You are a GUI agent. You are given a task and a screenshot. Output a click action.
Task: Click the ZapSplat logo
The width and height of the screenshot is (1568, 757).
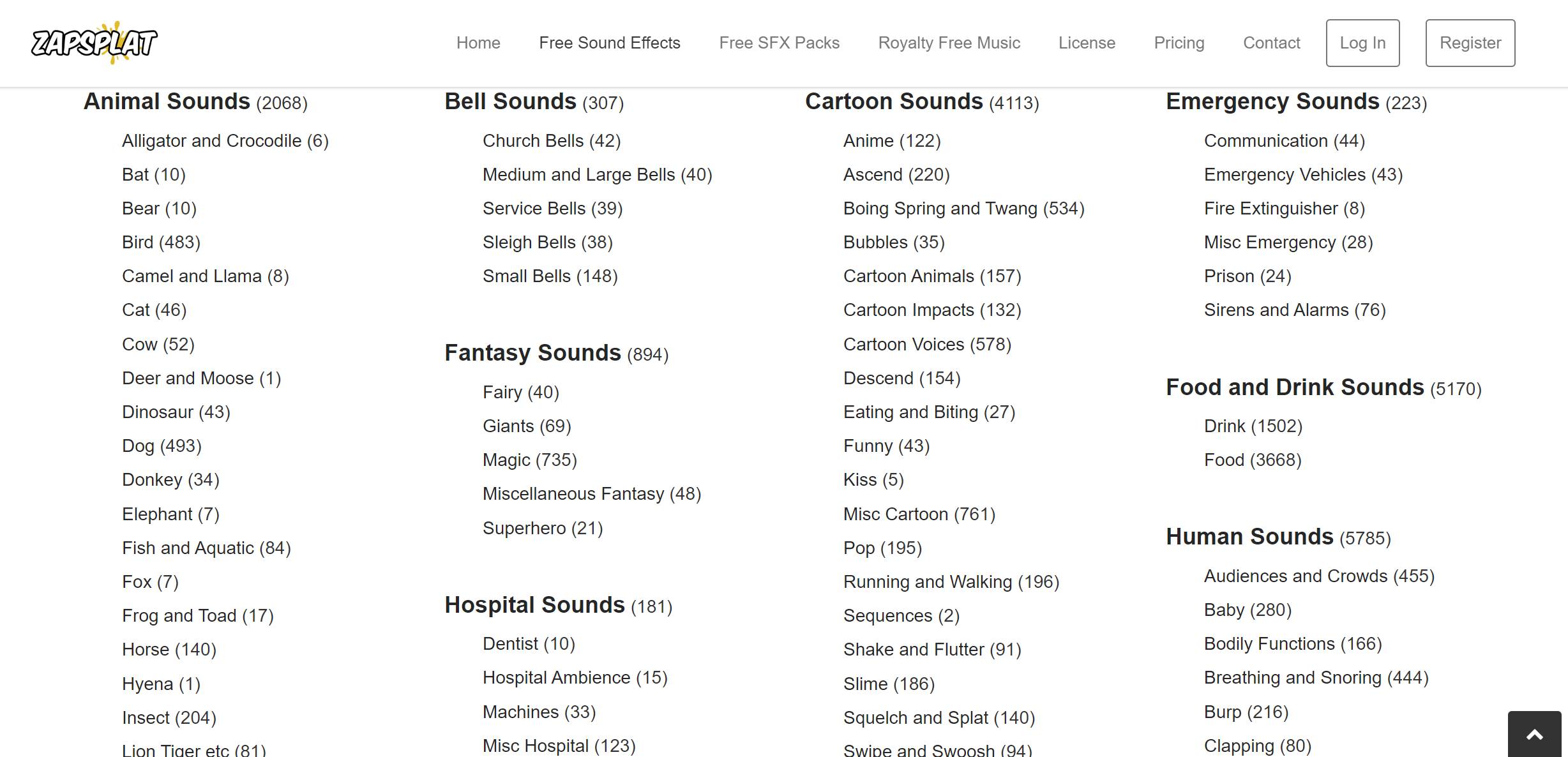click(94, 43)
